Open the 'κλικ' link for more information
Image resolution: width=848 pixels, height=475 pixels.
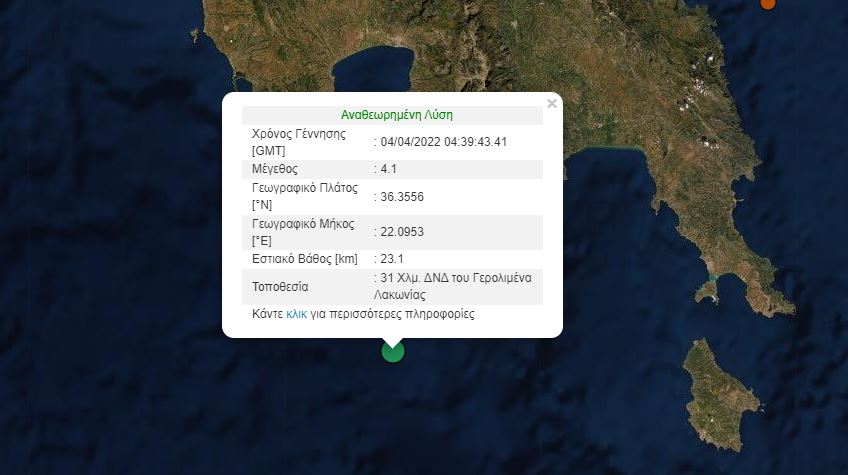point(296,313)
